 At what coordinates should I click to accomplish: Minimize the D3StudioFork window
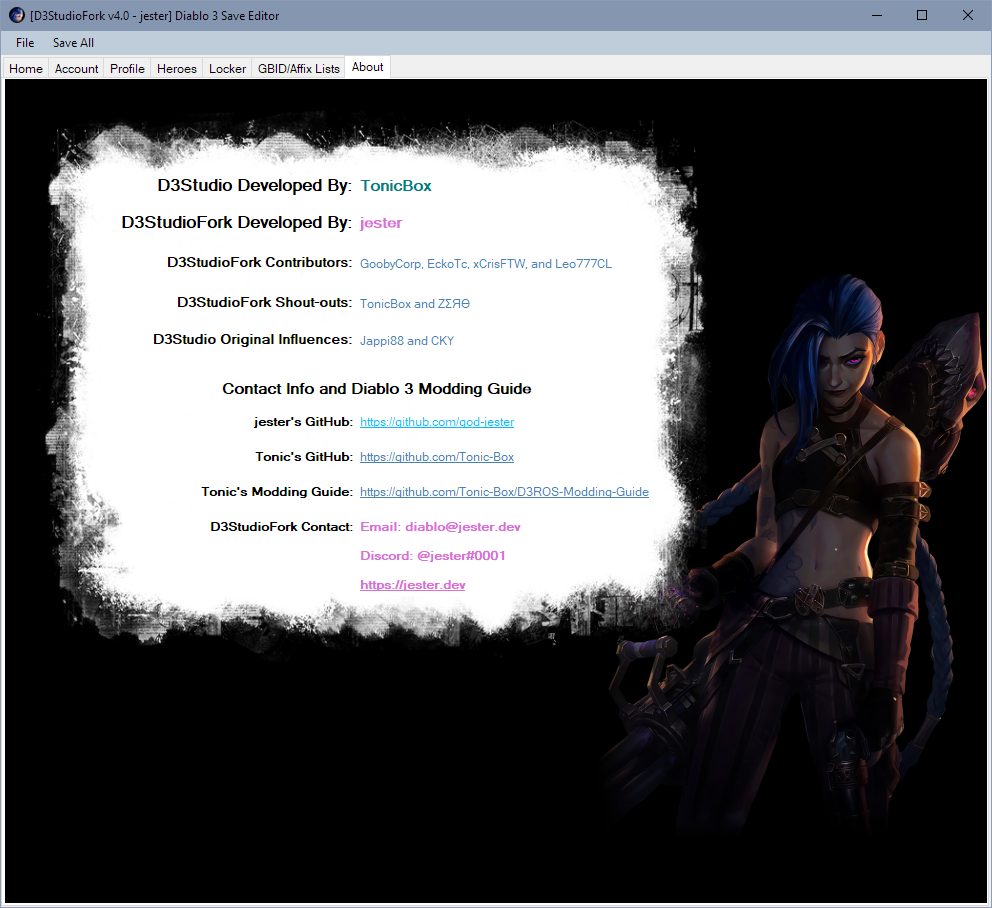pos(877,15)
